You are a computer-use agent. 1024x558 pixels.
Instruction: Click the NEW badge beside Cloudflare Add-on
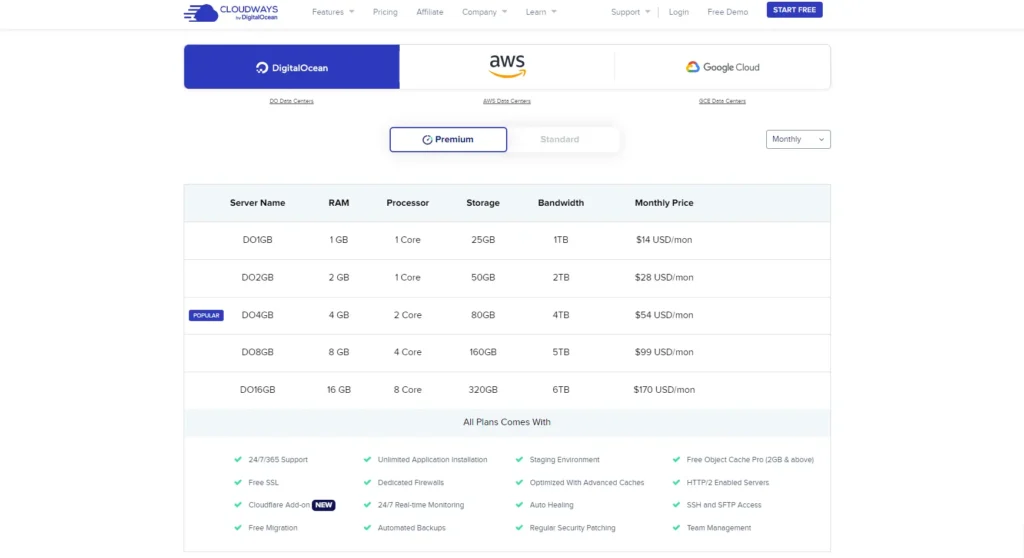pos(323,505)
